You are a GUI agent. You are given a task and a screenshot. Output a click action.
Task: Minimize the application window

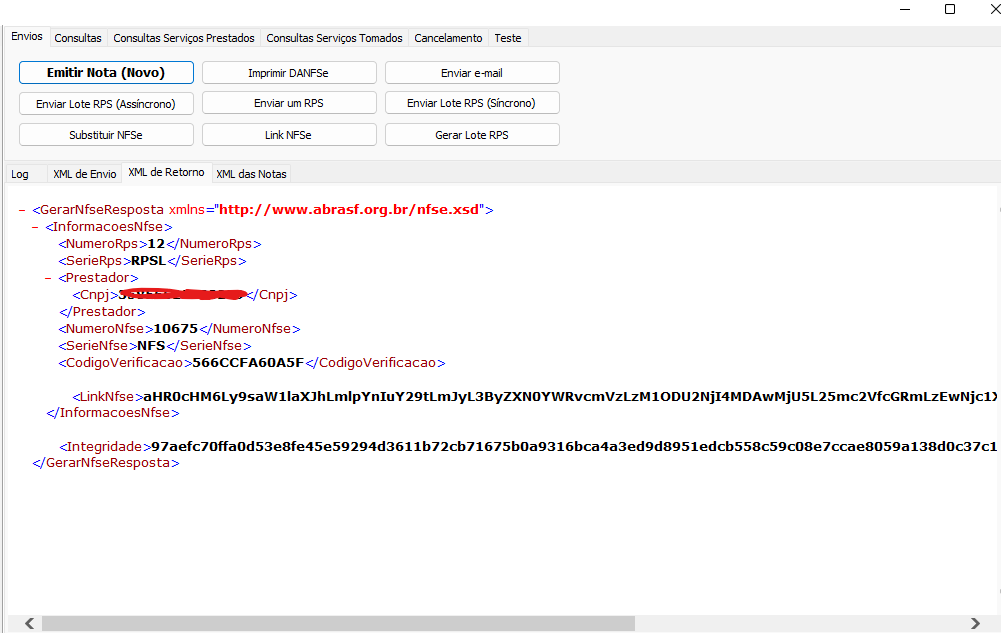tap(905, 9)
